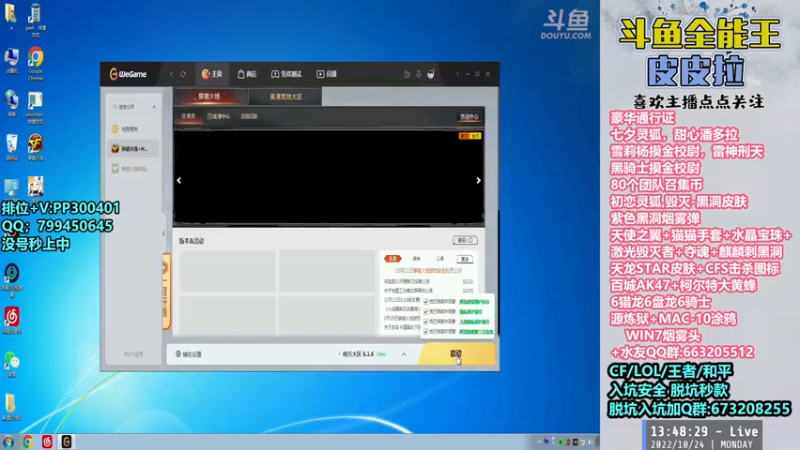This screenshot has height=450, width=800.
Task: Open the 直播中心 sub-tab
Action: click(x=219, y=116)
